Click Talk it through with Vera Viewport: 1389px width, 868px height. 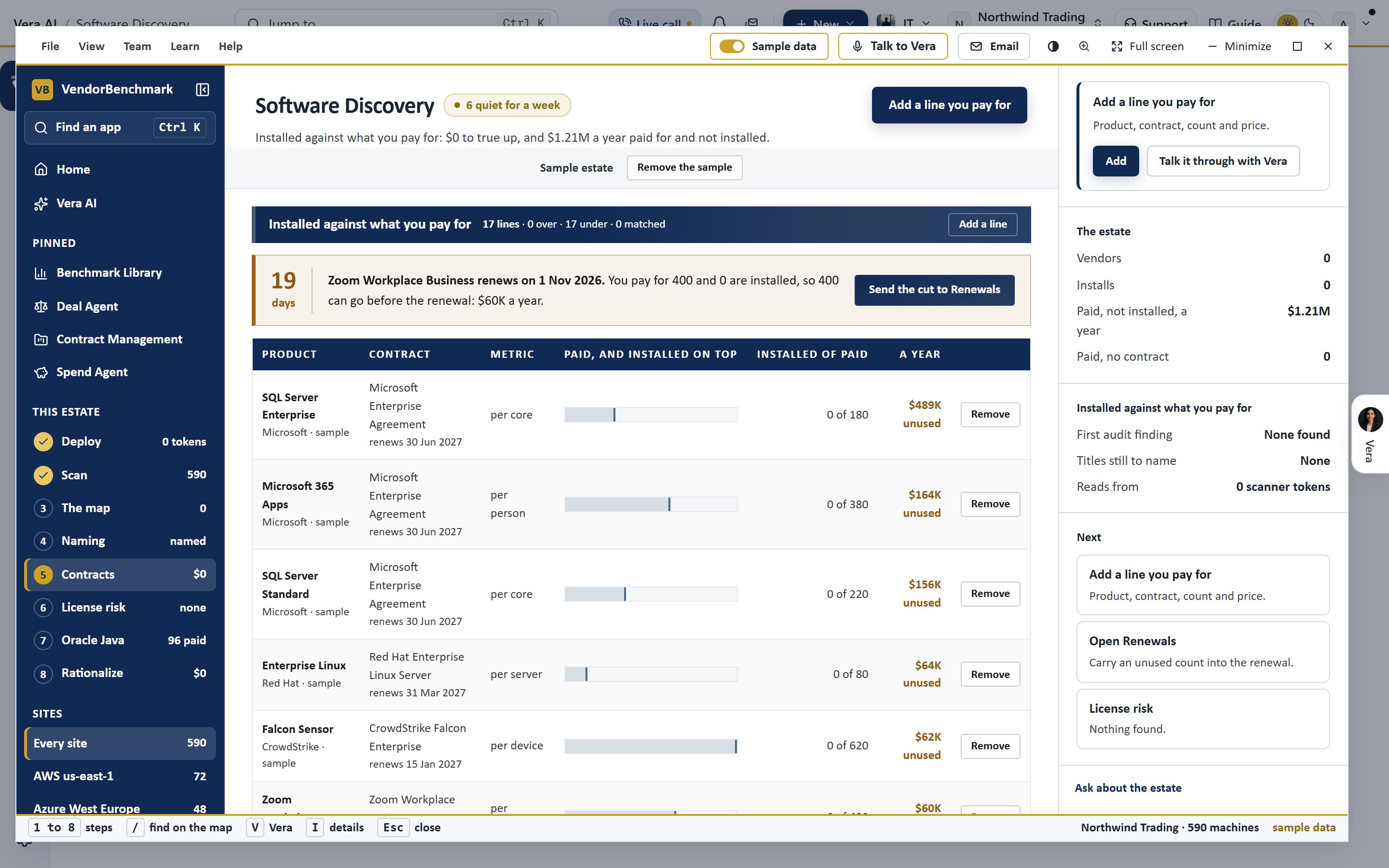tap(1223, 162)
